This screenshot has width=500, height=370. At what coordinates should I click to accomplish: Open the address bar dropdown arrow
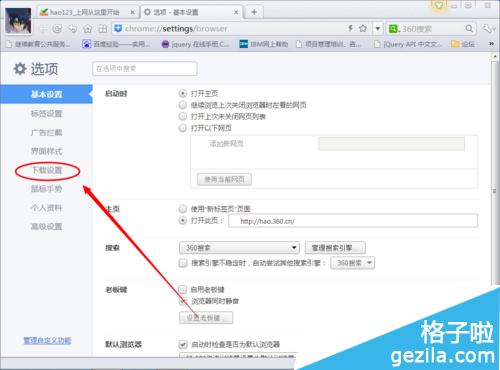pos(378,29)
